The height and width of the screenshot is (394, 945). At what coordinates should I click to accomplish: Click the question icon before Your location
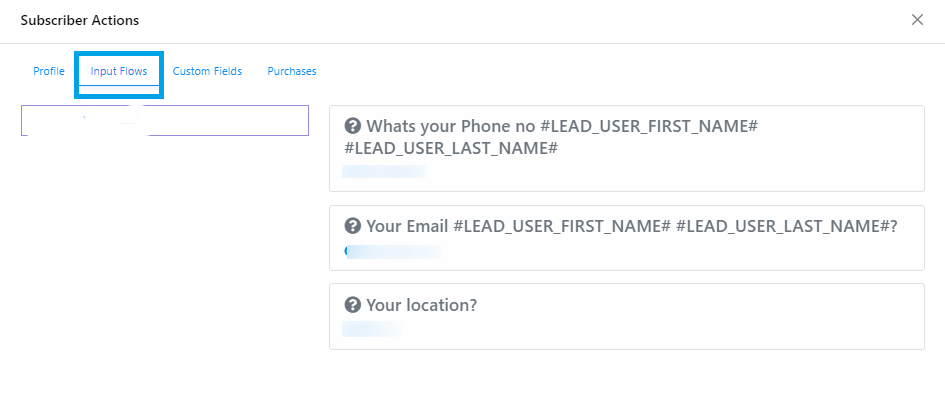352,305
